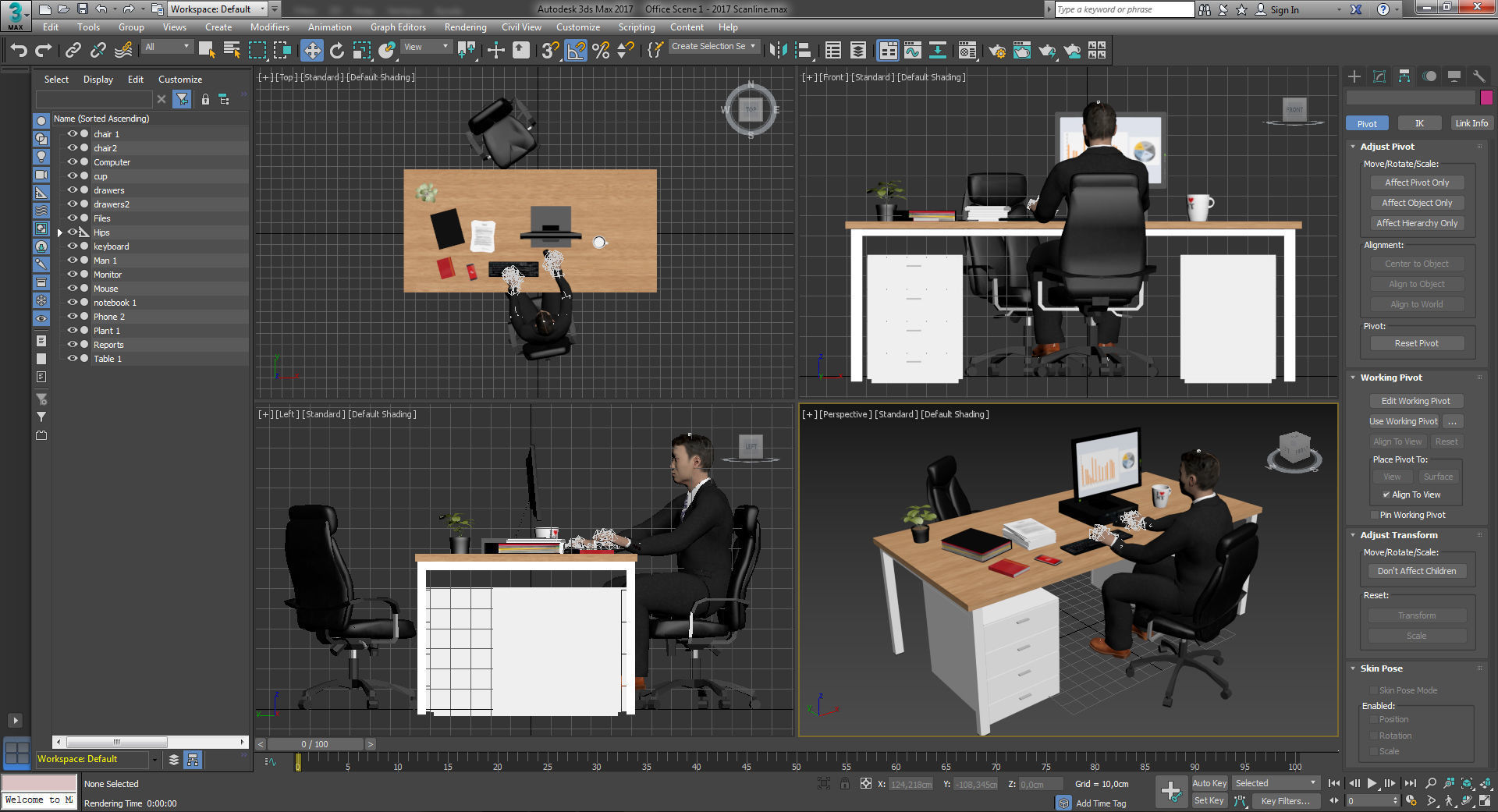The width and height of the screenshot is (1498, 812).
Task: Go to the animation start frame
Action: (1334, 783)
